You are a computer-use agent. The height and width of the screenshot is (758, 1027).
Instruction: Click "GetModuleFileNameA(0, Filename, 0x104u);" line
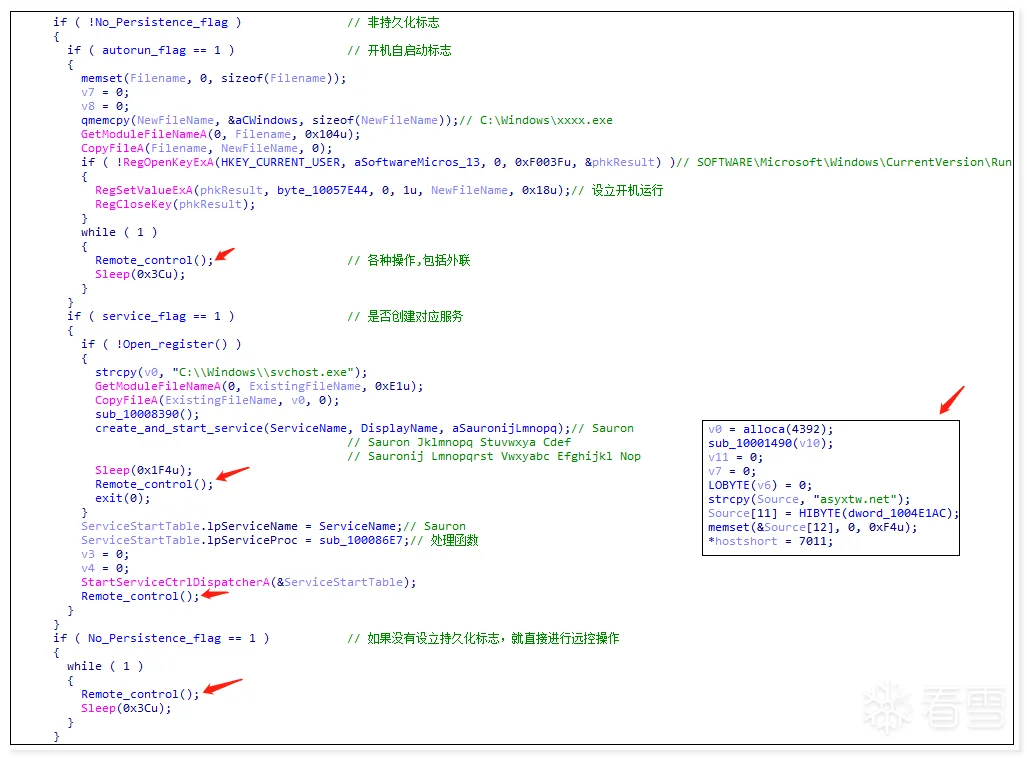point(220,134)
